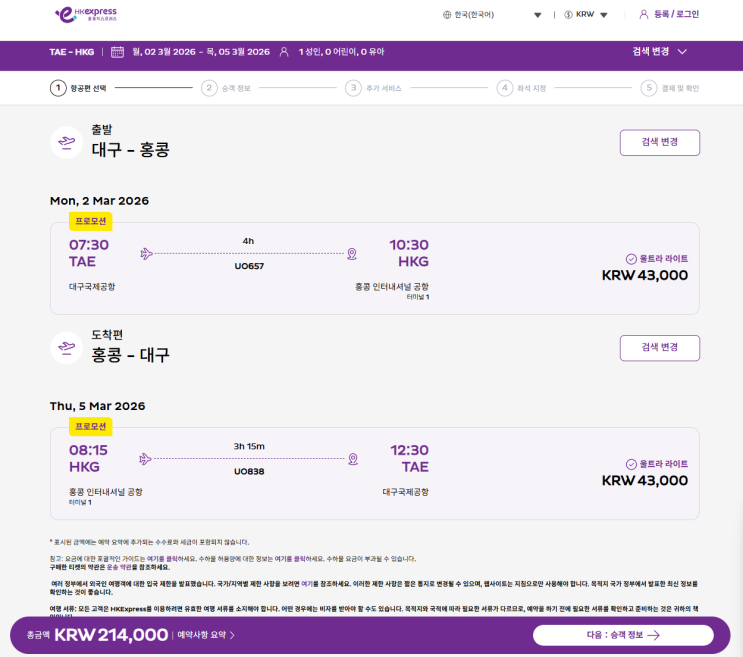Click the departure plane icon beside 대구 - 홍콩
This screenshot has height=657, width=743.
click(66, 142)
